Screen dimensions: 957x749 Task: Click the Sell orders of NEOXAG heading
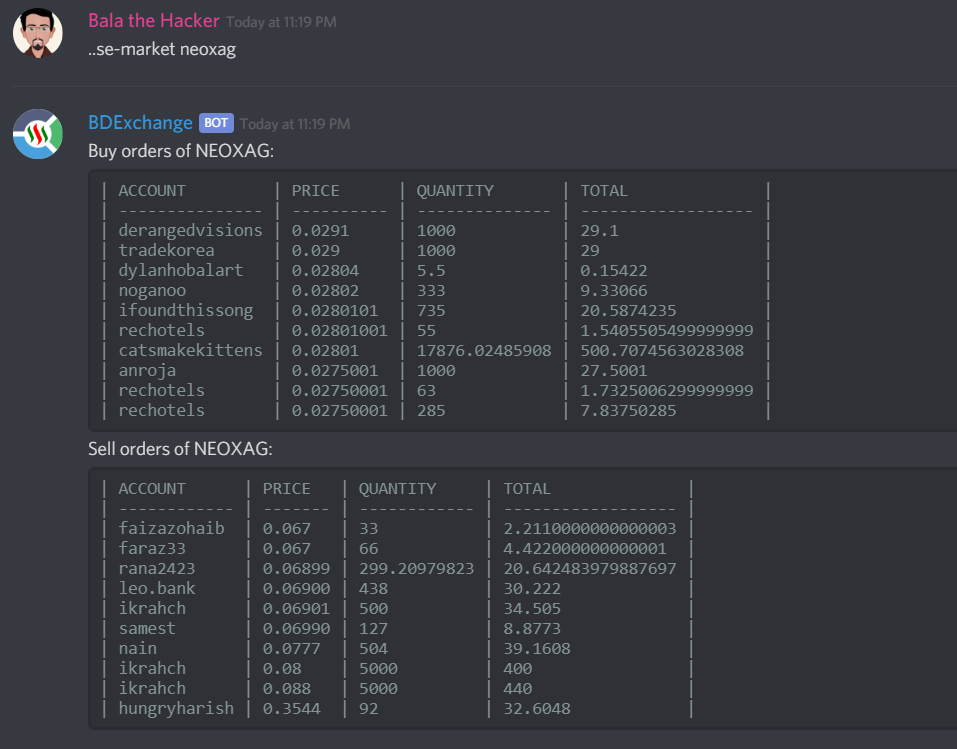[180, 449]
